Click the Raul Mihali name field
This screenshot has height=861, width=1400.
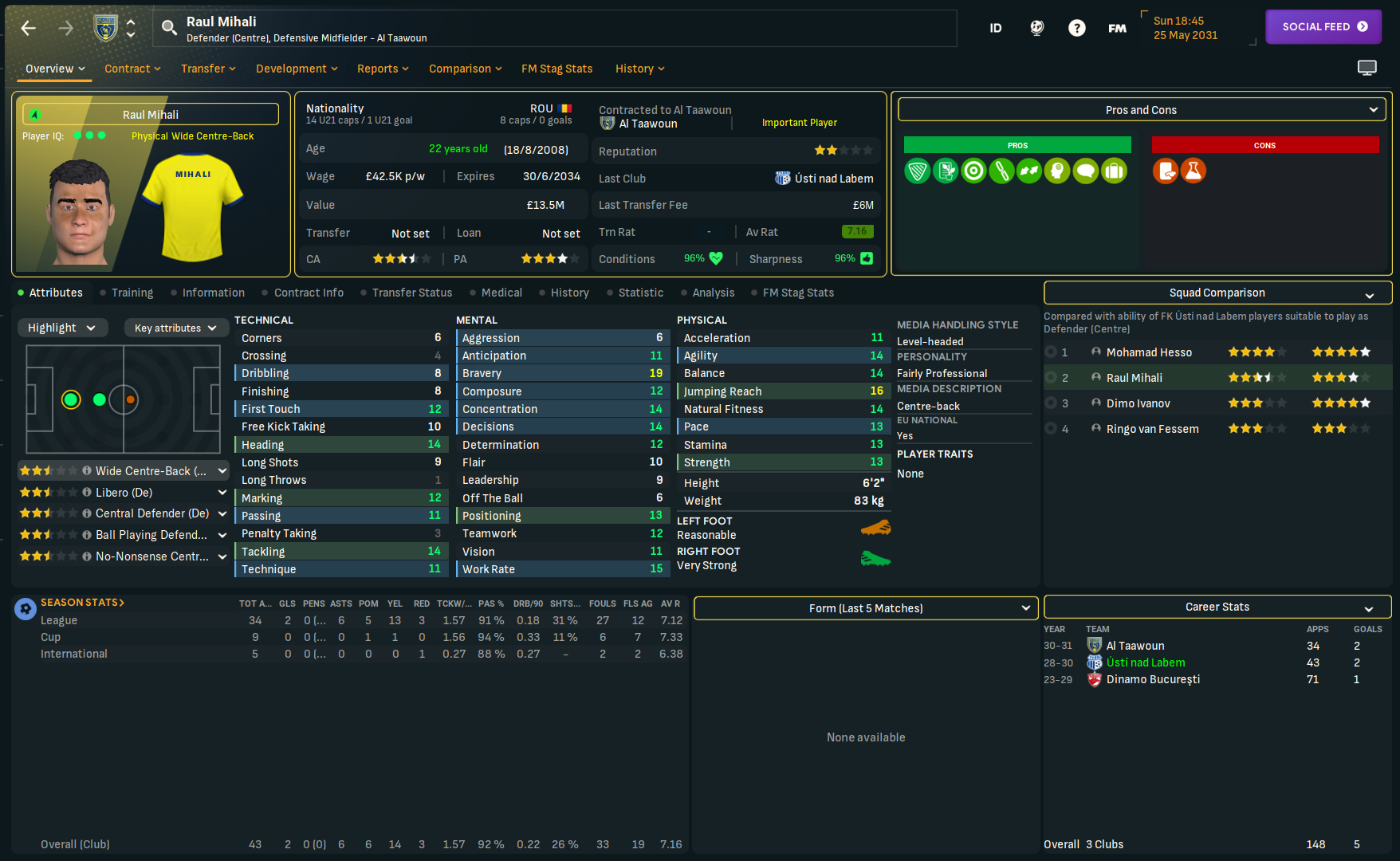(x=151, y=114)
